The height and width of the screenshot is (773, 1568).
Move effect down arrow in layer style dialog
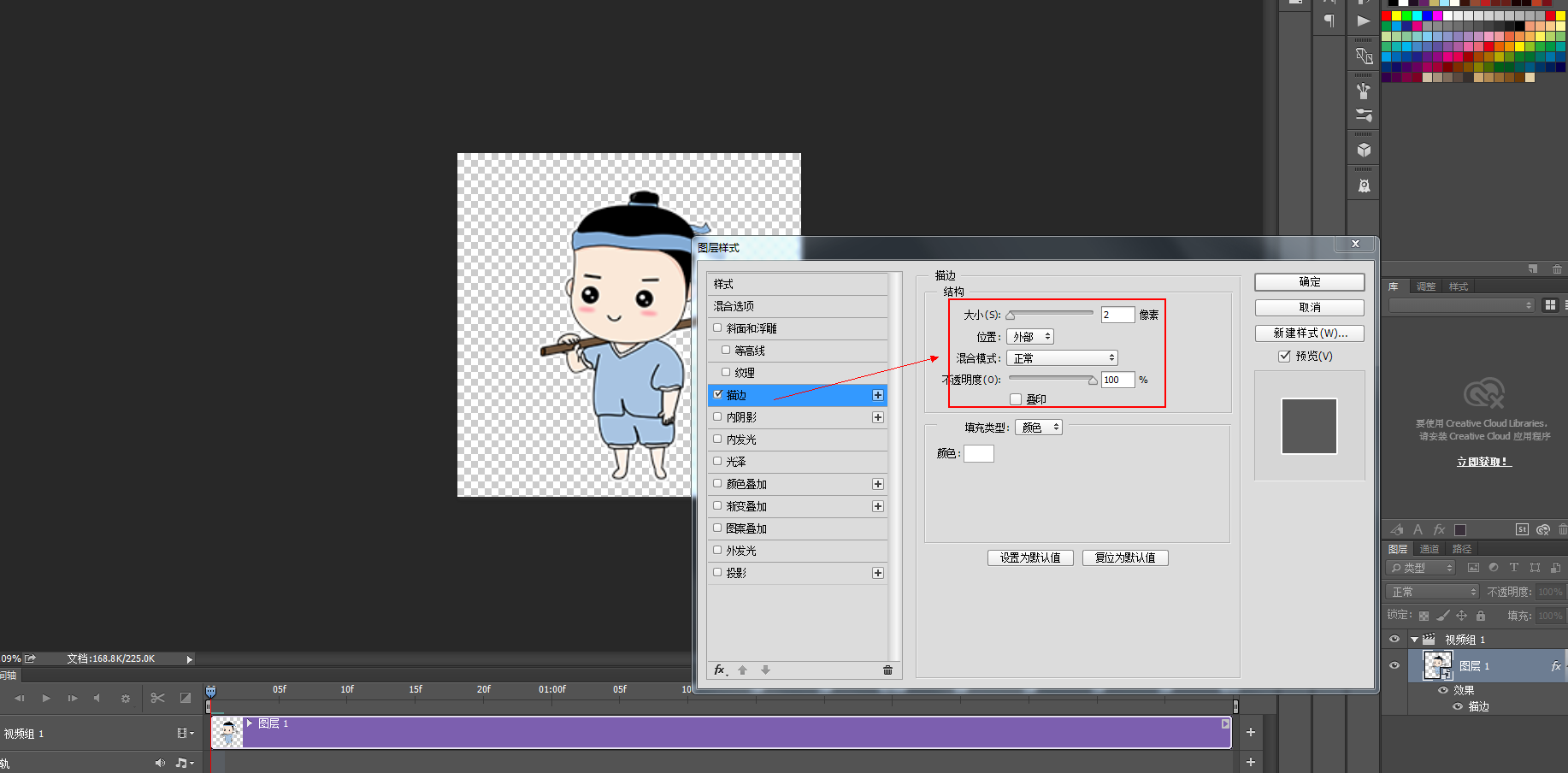[765, 670]
